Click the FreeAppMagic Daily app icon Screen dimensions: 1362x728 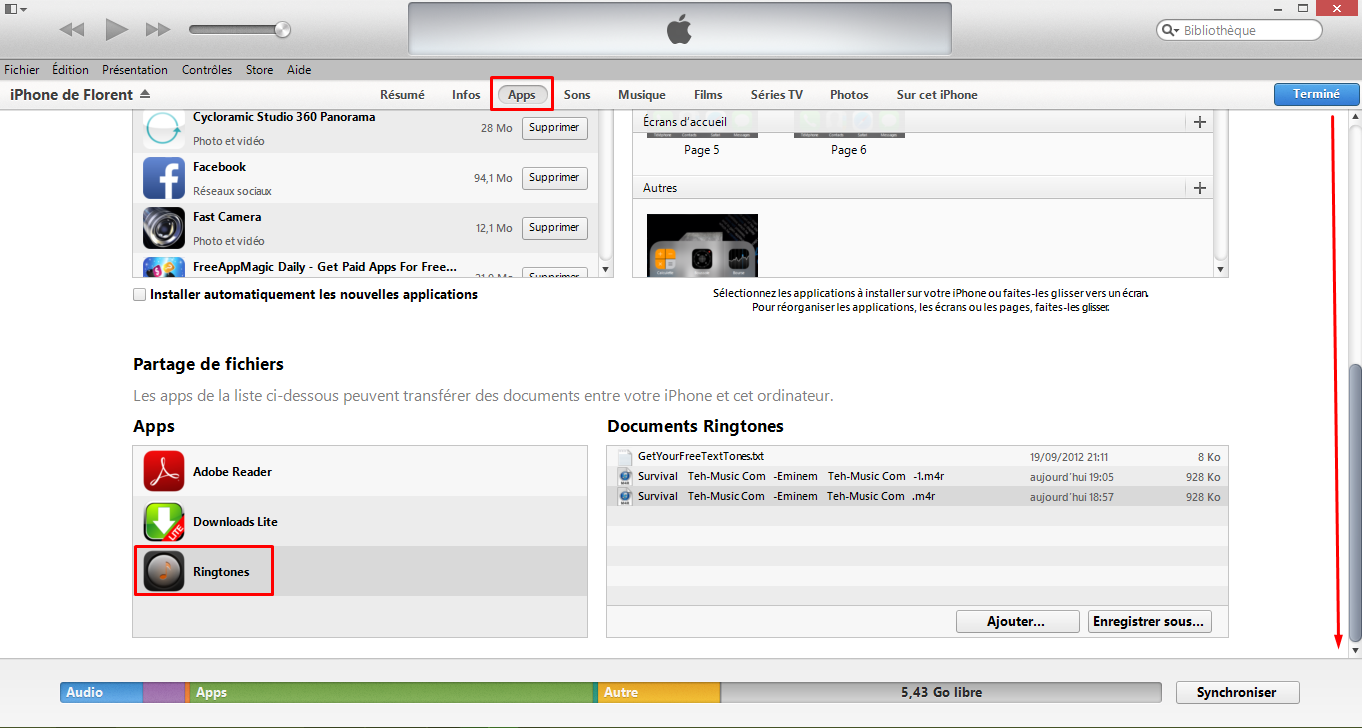(x=163, y=267)
